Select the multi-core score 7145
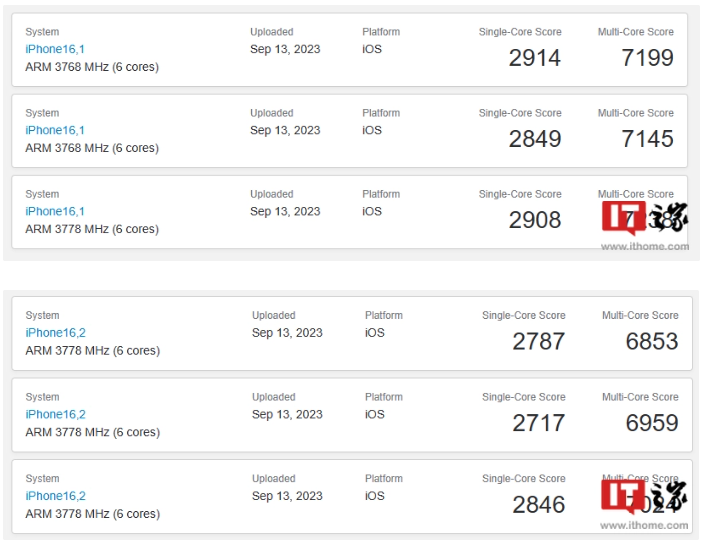This screenshot has height=547, width=701. click(x=647, y=139)
